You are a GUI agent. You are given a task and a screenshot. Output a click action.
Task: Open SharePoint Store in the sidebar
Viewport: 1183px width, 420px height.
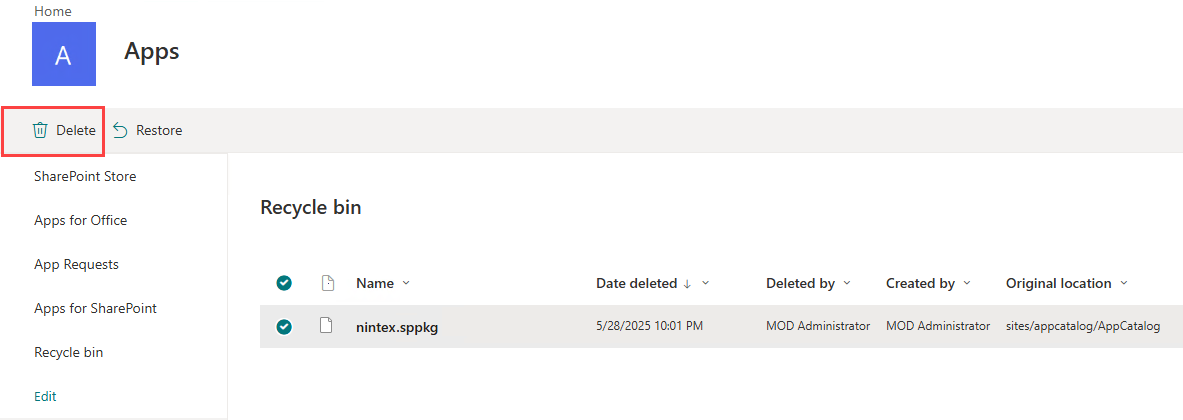[85, 176]
